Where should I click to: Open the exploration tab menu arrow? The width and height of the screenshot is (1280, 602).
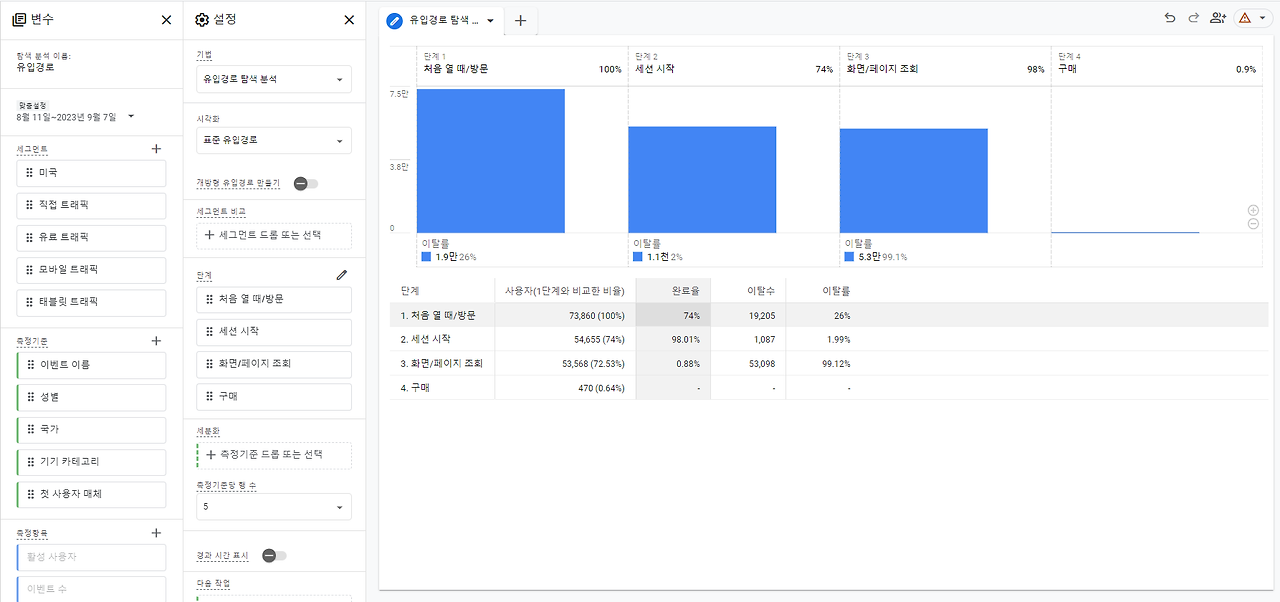(x=490, y=21)
